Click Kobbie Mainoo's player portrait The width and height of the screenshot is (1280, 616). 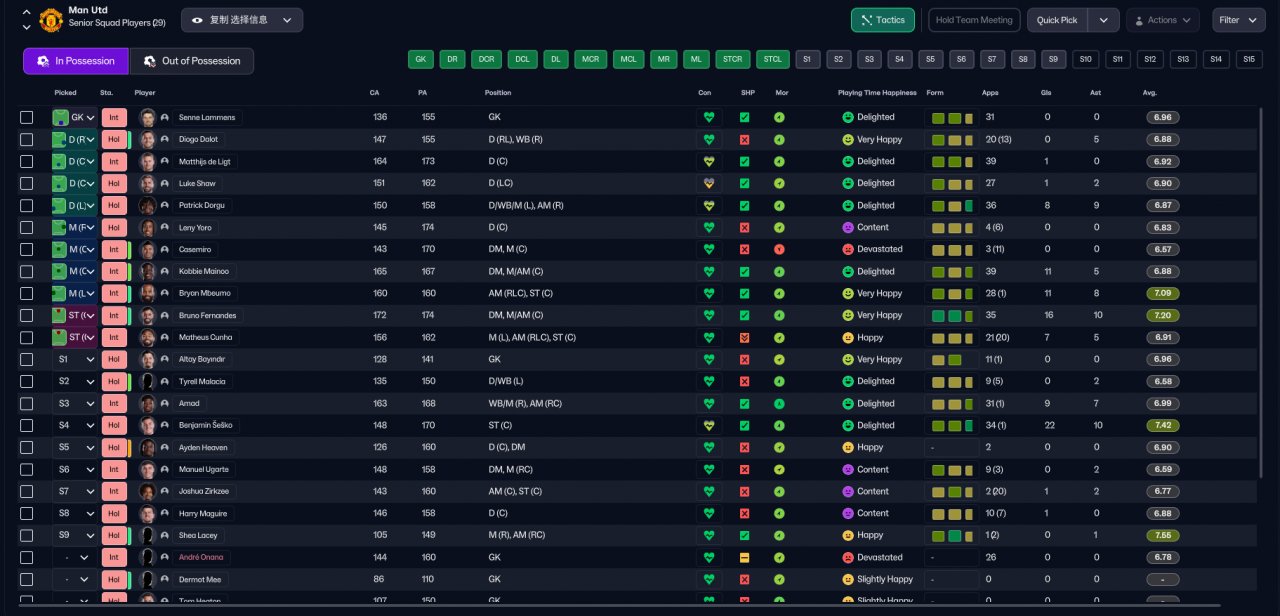point(148,271)
